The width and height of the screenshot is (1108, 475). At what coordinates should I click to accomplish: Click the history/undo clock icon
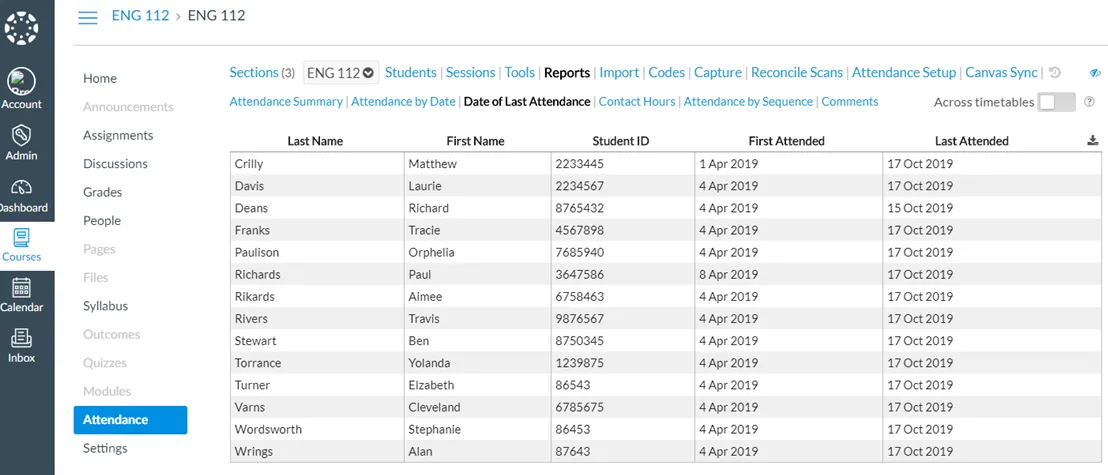point(1055,72)
